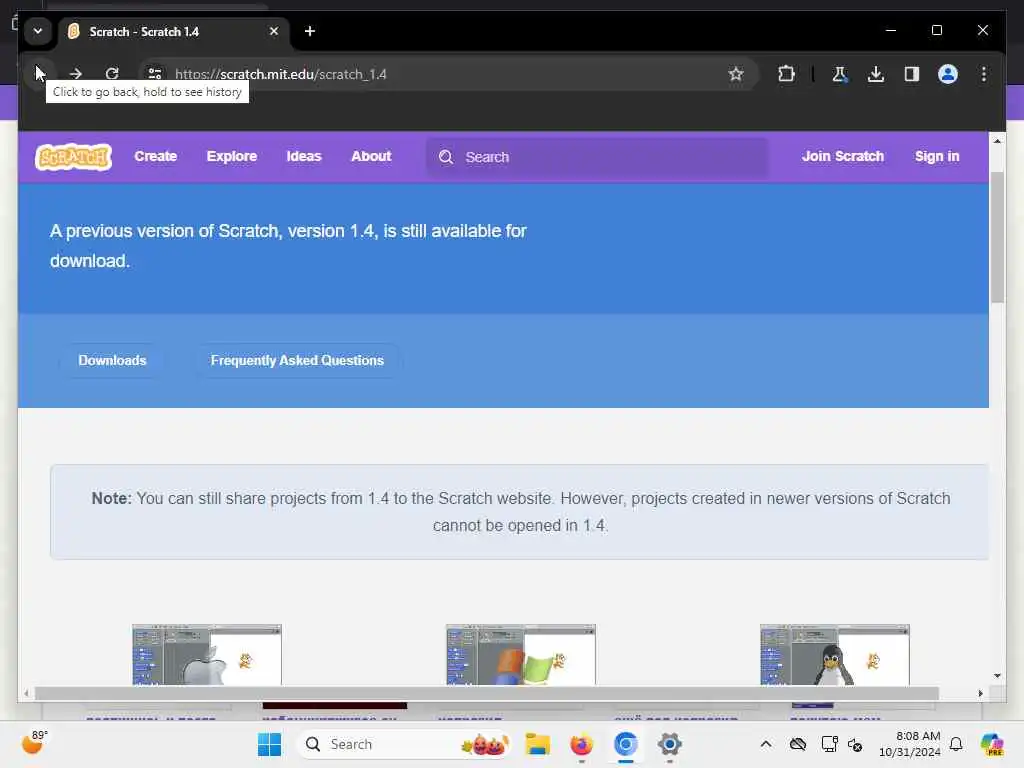Open the browser downloads icon
The image size is (1024, 768).
point(876,74)
